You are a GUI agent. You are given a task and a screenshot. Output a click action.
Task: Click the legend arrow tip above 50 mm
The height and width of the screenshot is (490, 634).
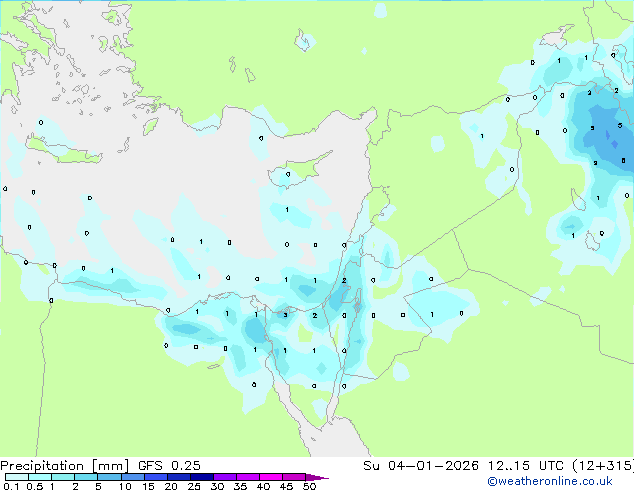[317, 478]
